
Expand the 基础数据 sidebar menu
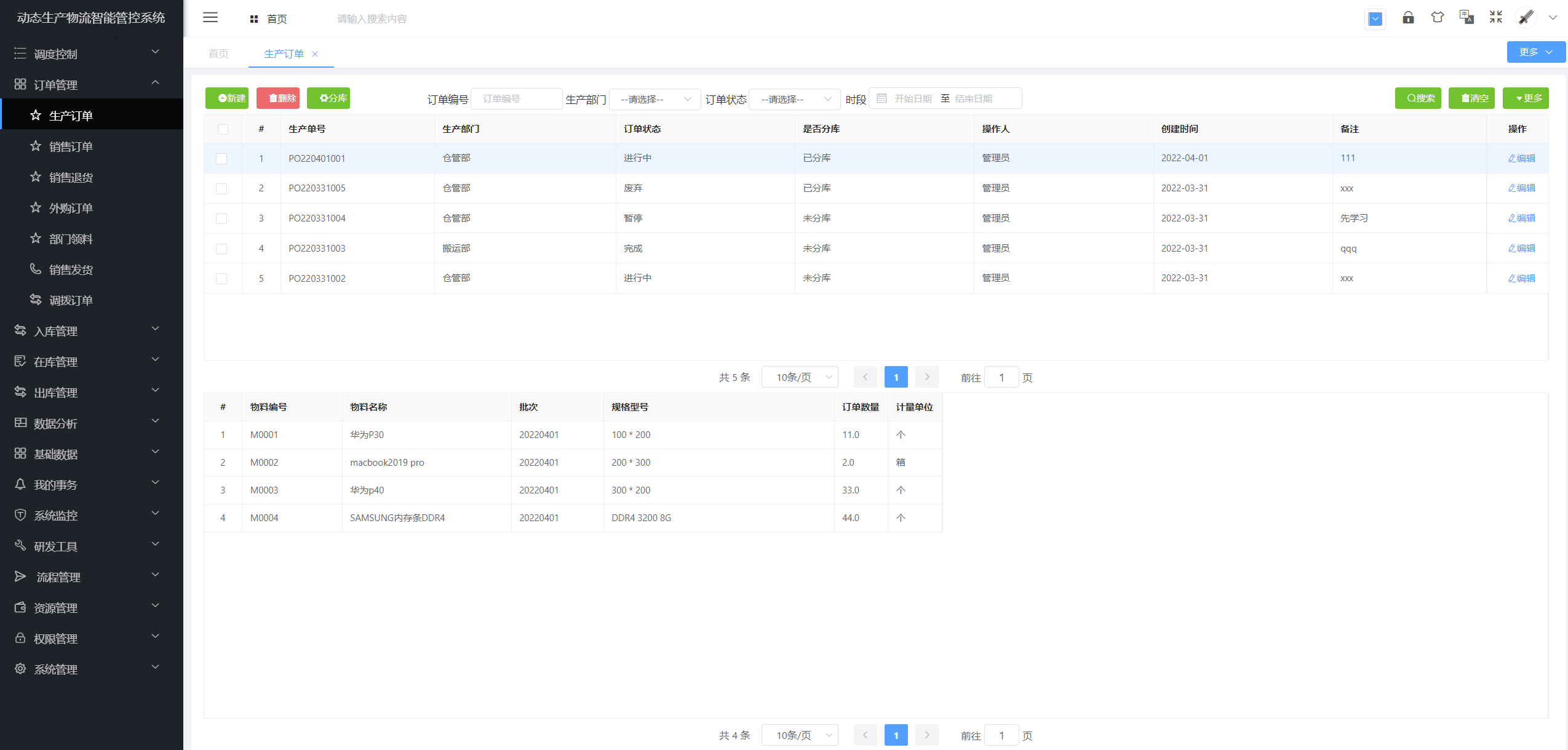coord(92,453)
